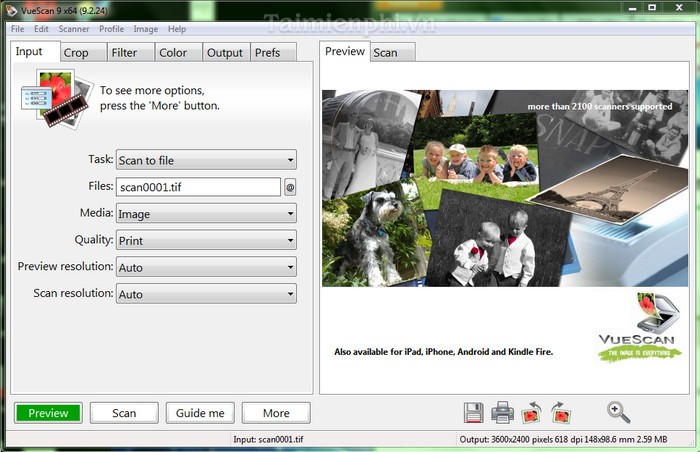Rotate image left icon
This screenshot has height=452, width=700.
(532, 412)
